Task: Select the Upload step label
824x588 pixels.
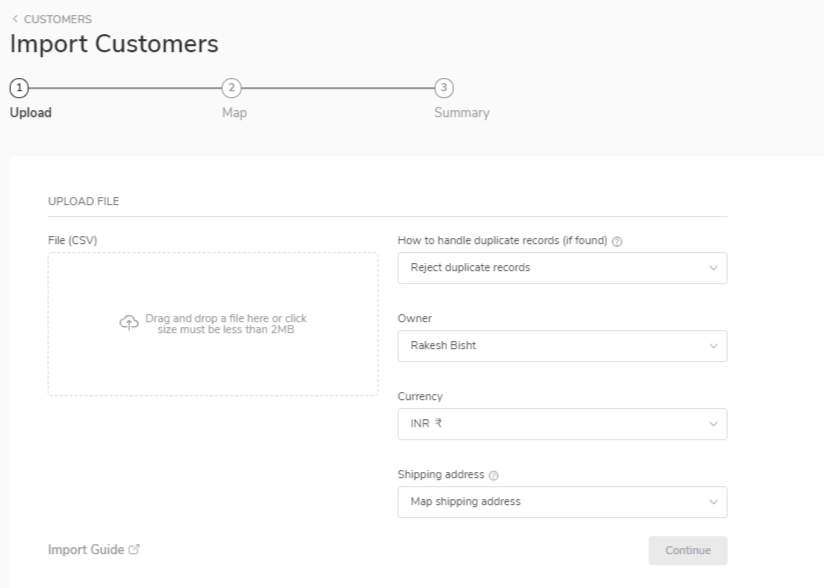Action: coord(30,113)
